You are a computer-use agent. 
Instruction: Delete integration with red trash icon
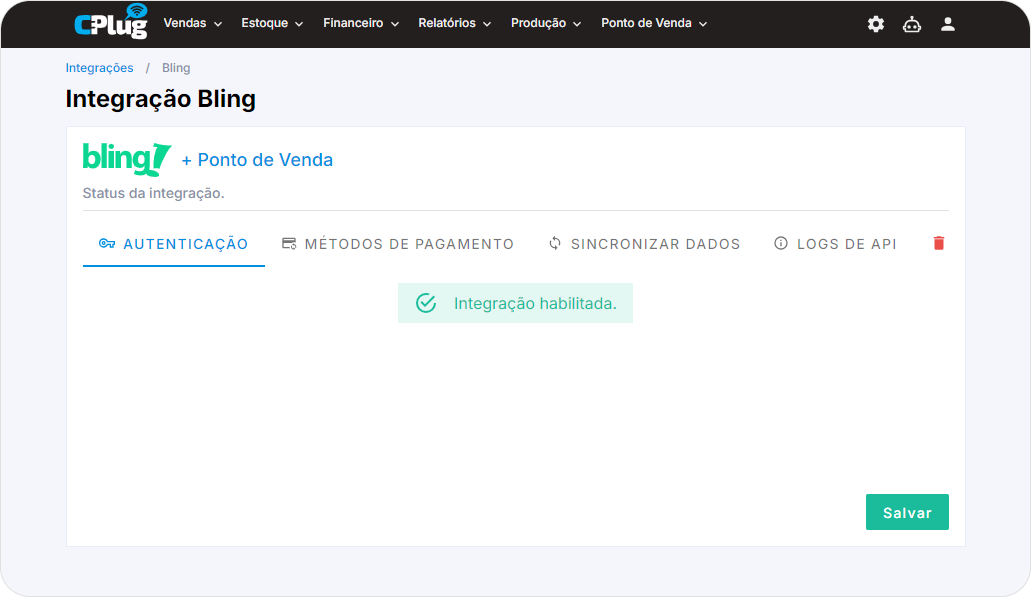(x=939, y=243)
